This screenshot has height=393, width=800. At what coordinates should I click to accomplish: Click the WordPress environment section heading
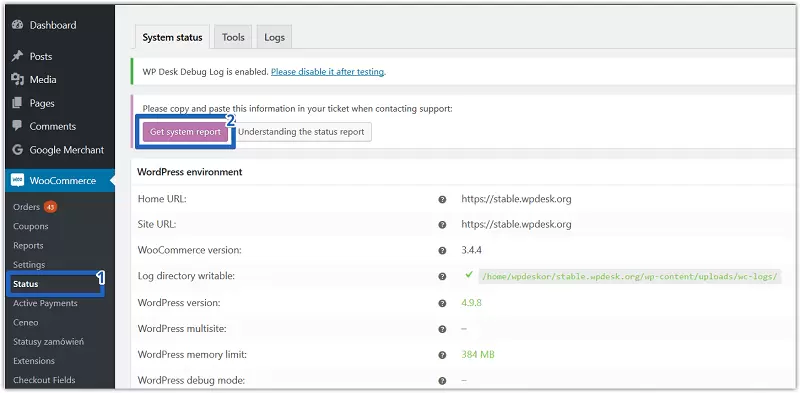point(190,172)
